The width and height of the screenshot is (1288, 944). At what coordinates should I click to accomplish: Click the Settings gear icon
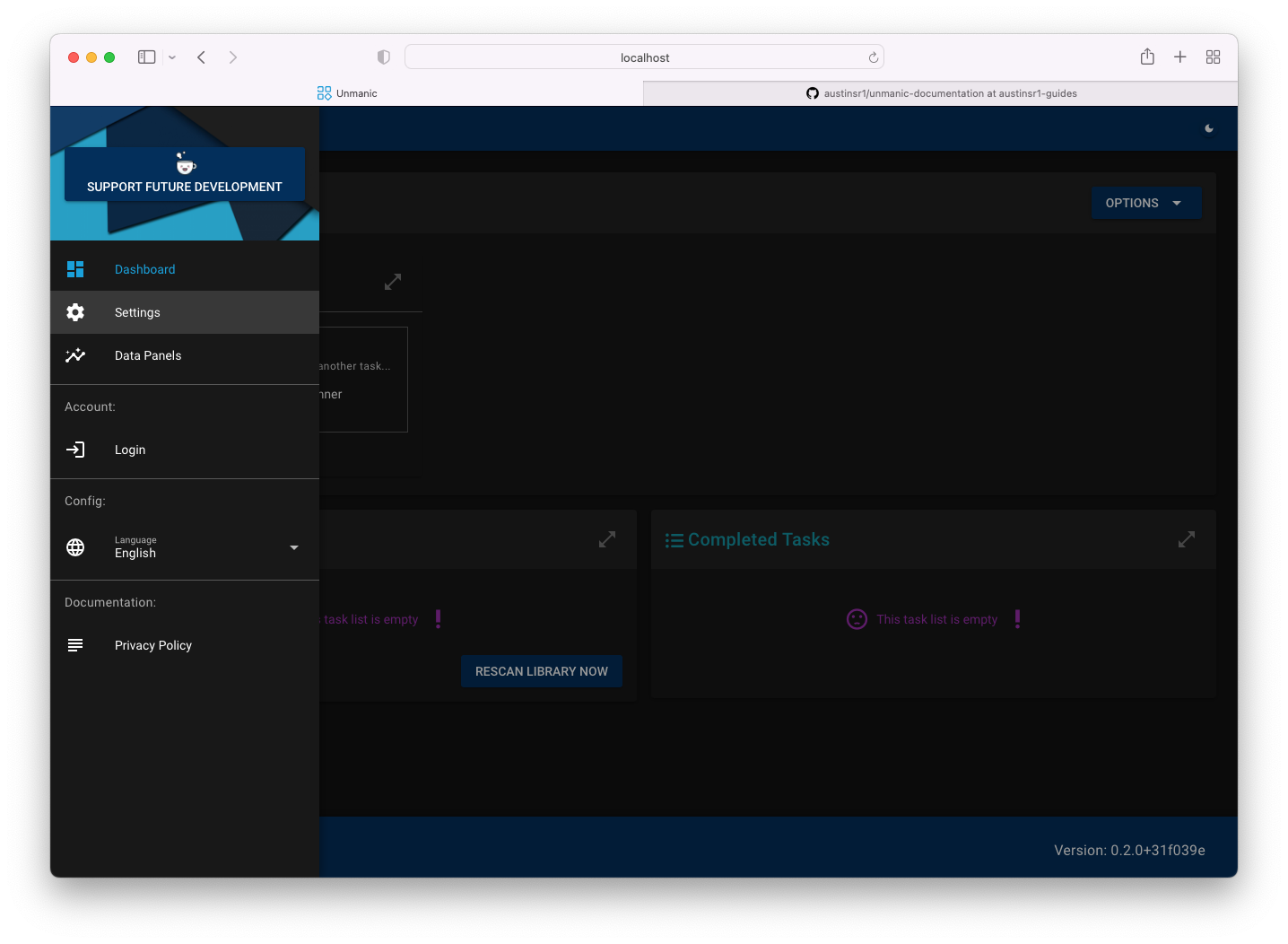point(75,312)
